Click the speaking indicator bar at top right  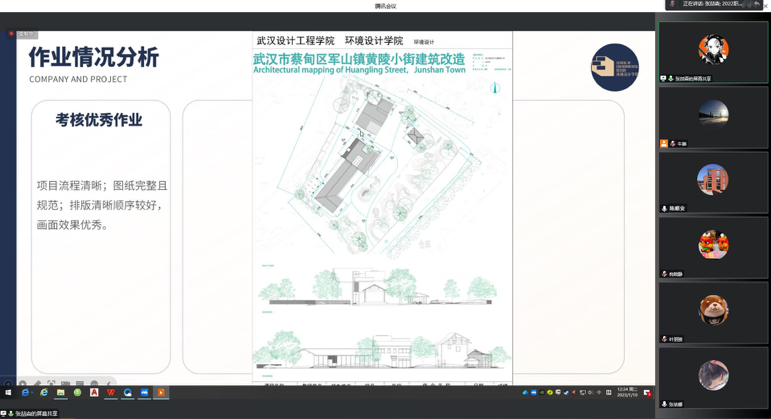tap(715, 4)
